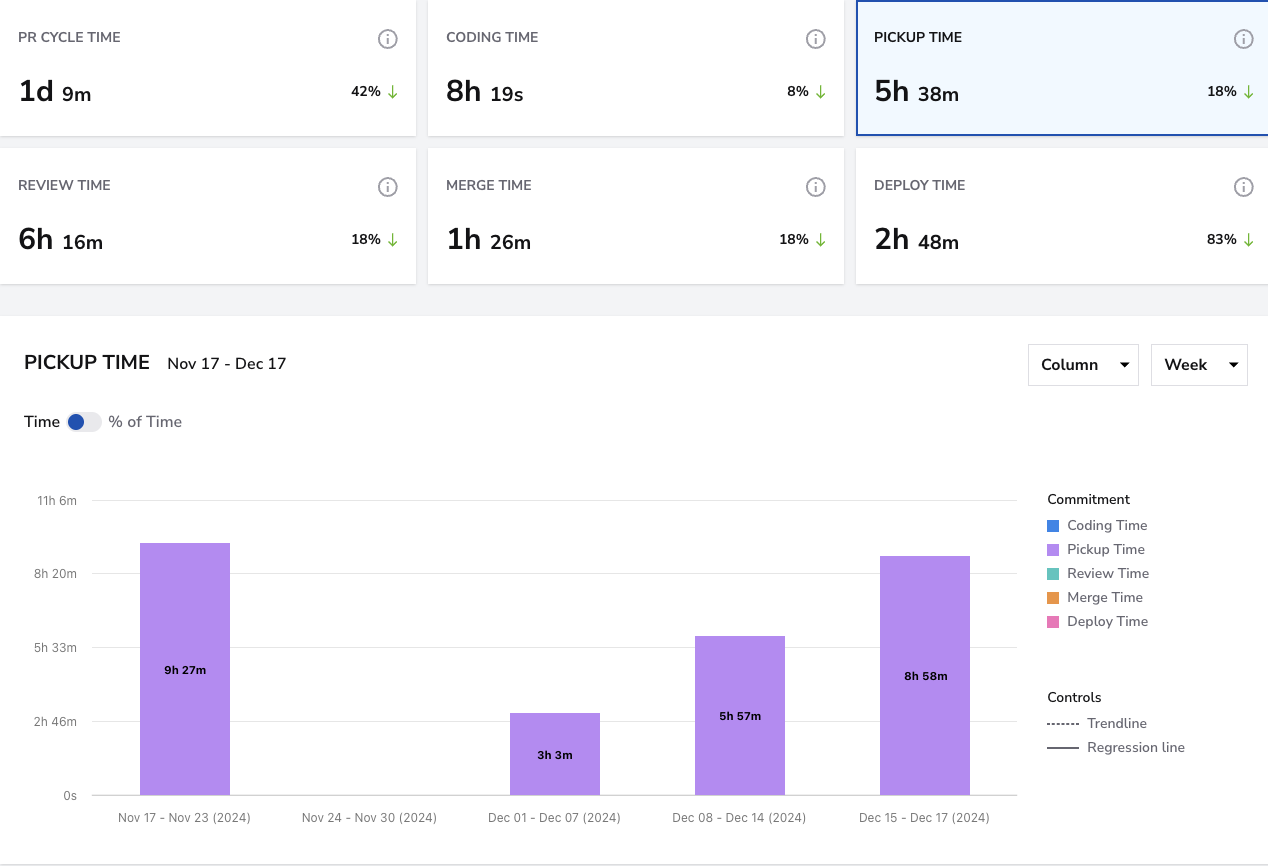Switch to the Deploy Time card
Viewport: 1268px width, 866px height.
[1062, 216]
